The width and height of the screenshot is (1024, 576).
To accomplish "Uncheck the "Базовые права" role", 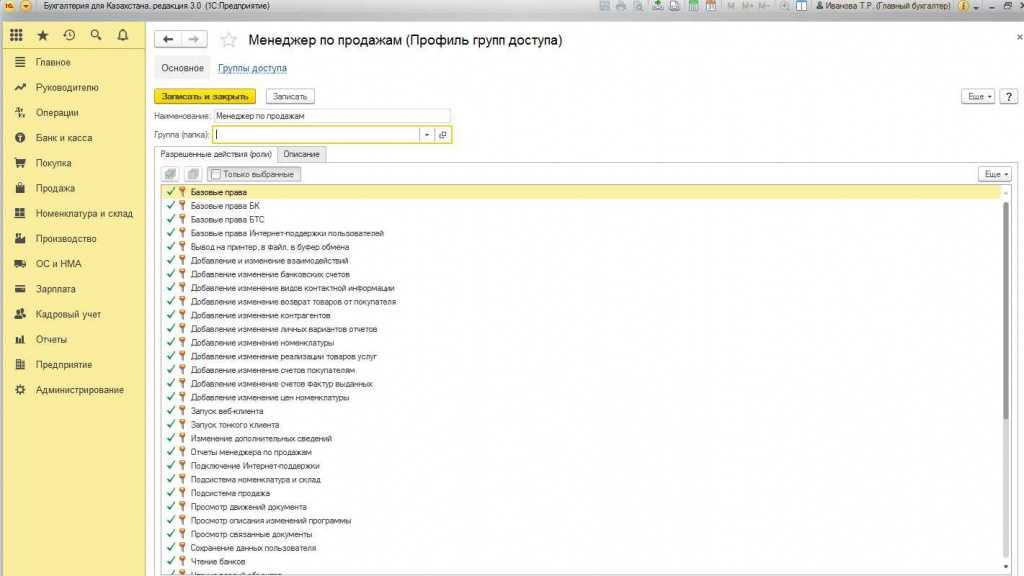I will (x=171, y=192).
